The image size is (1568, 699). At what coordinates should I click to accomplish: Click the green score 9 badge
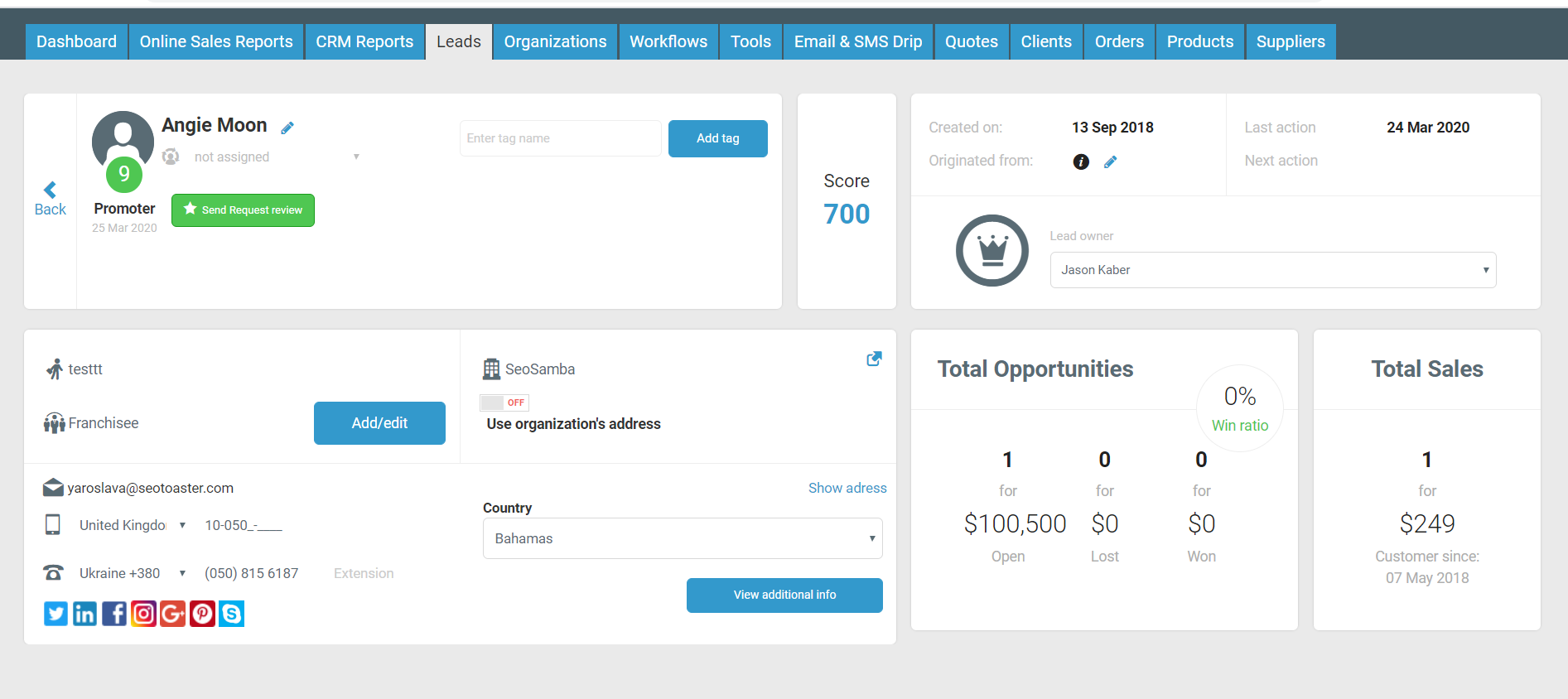124,174
